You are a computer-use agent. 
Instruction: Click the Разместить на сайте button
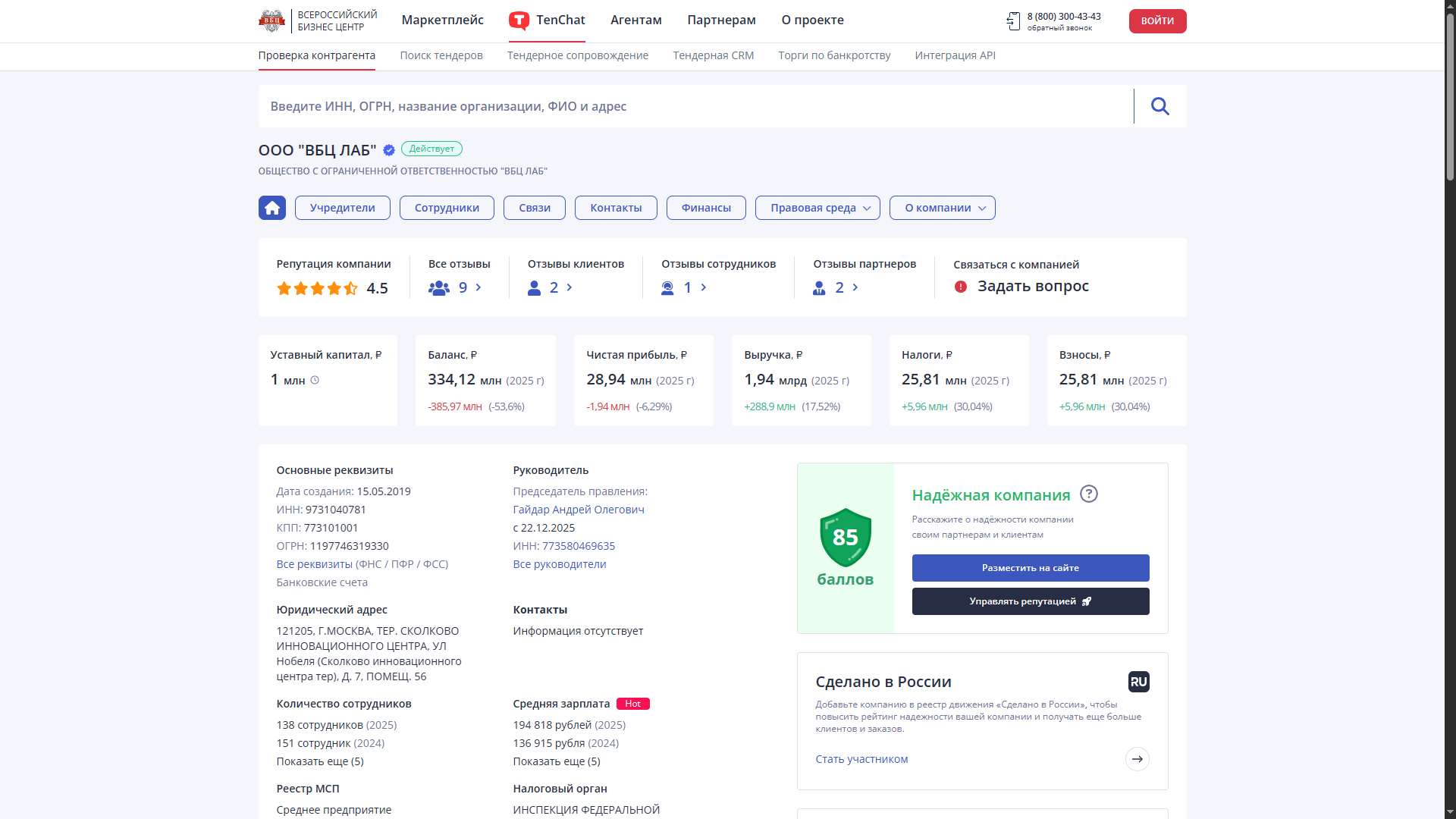click(x=1031, y=568)
